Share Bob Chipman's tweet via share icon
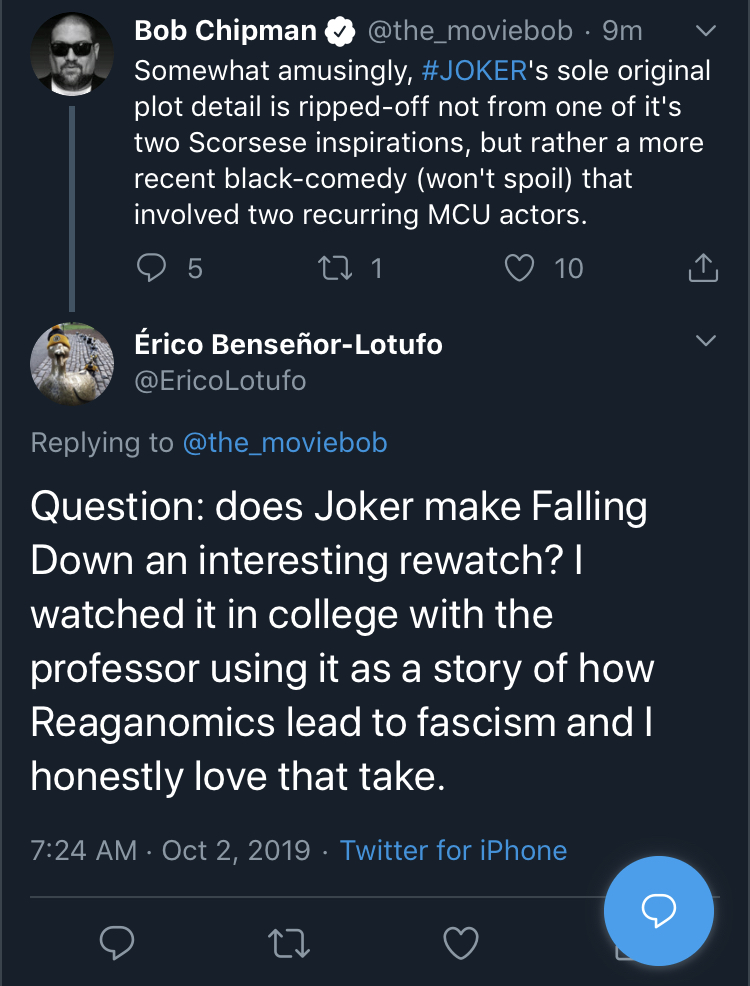The height and width of the screenshot is (986, 750). tap(703, 267)
